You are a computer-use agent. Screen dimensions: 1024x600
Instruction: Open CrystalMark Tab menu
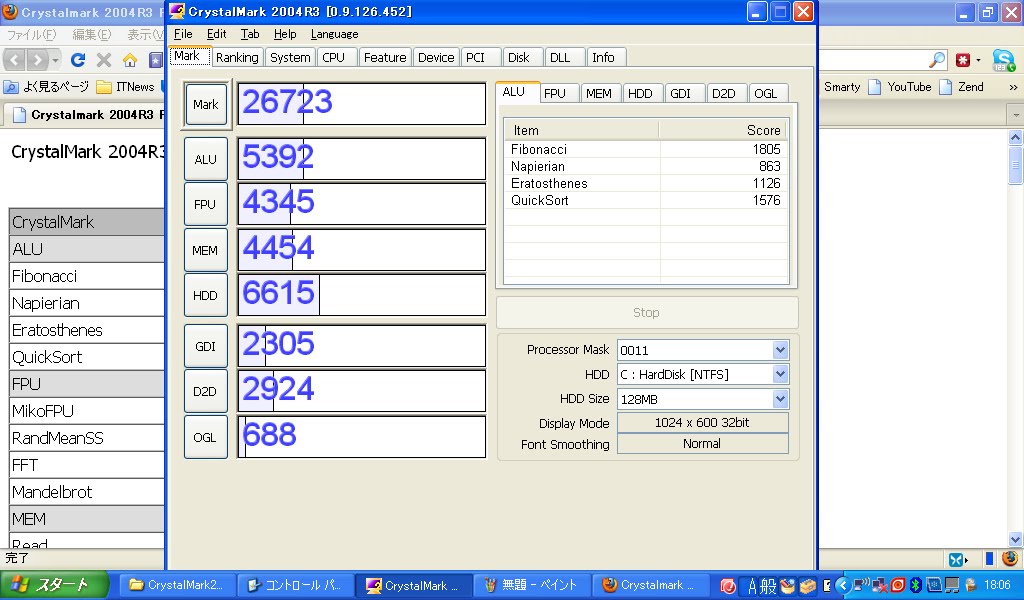249,34
